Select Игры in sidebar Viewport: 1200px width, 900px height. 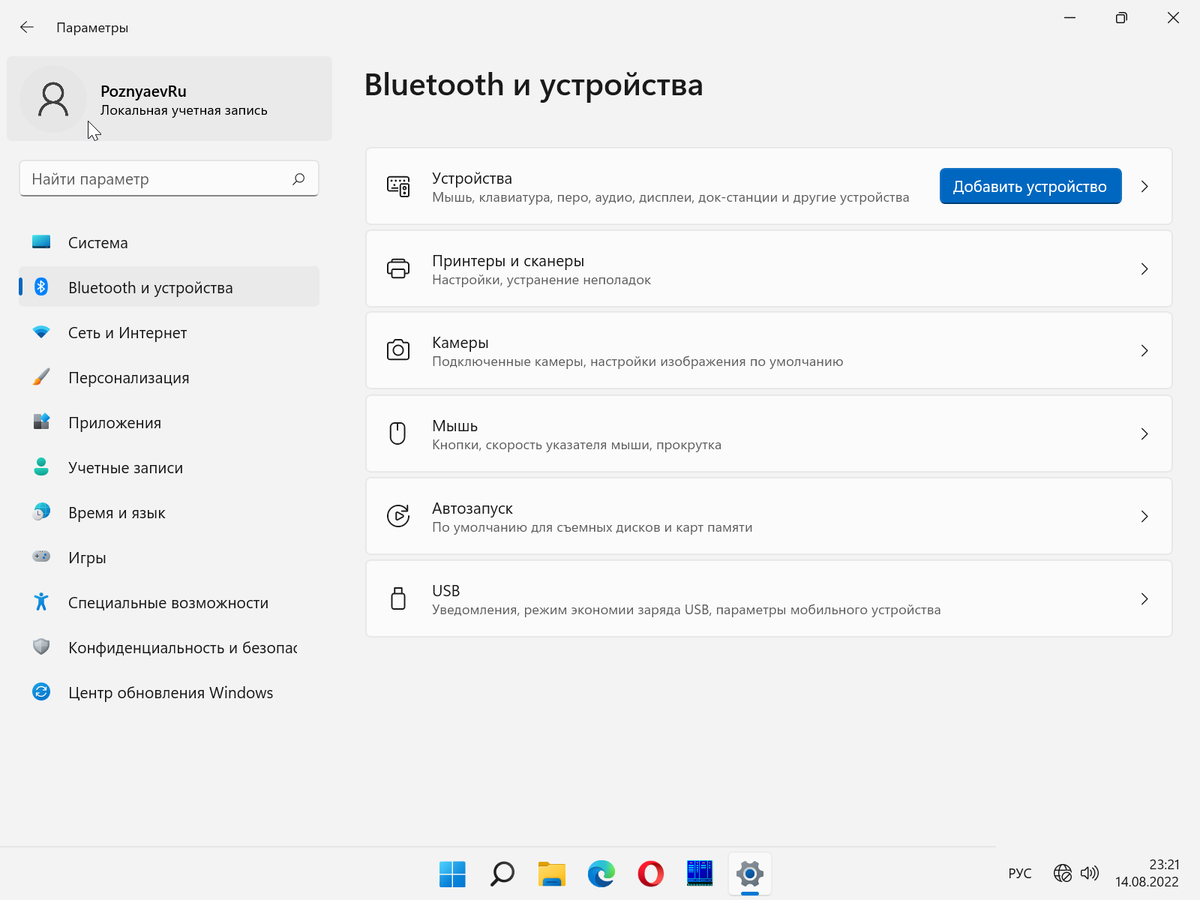pos(169,557)
